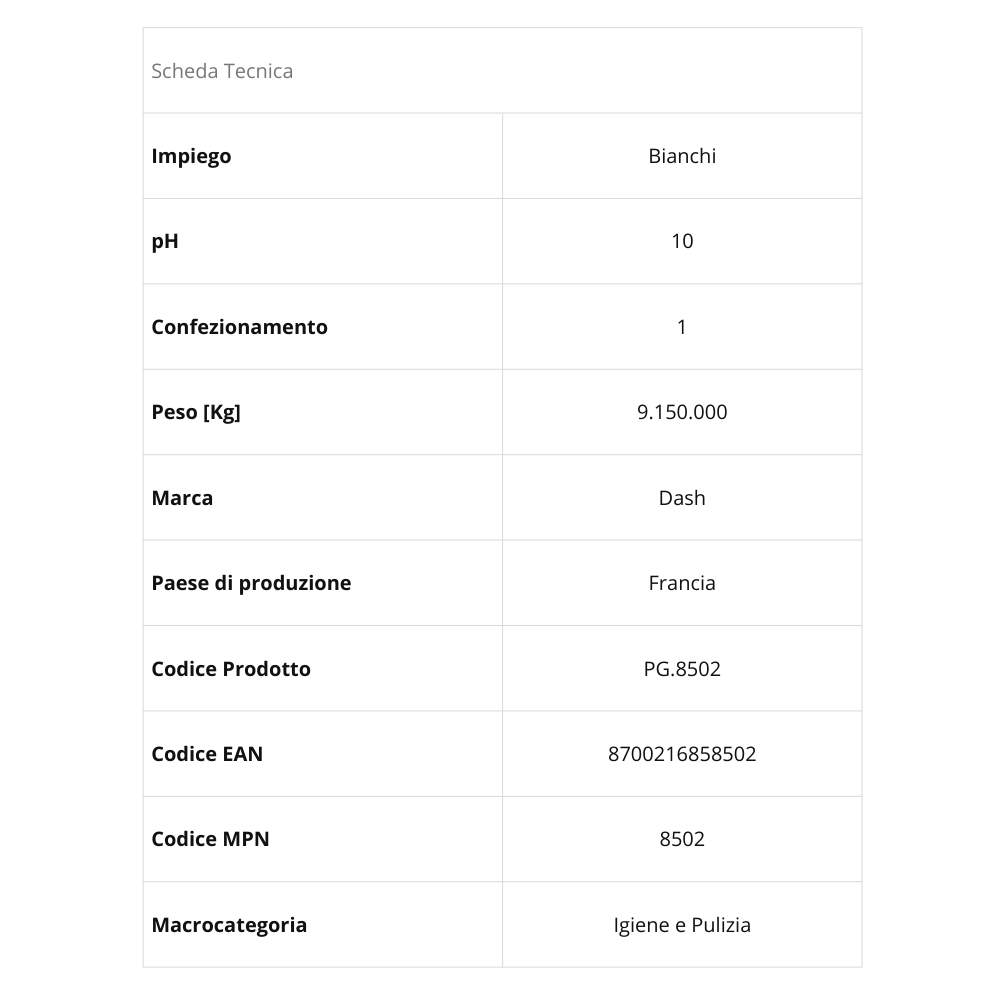Click the Macrocategoria label
This screenshot has width=1000, height=1000.
229,925
